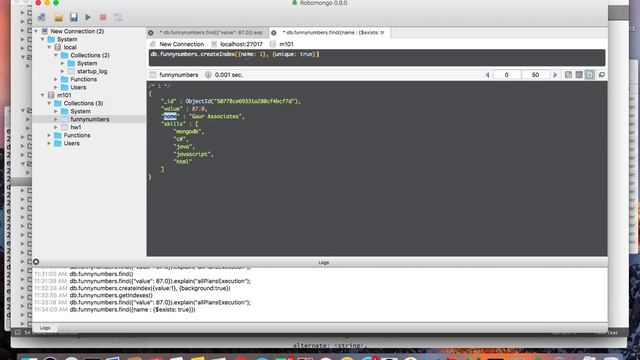
Task: Expand the hw1 collection node
Action: click(x=56, y=127)
